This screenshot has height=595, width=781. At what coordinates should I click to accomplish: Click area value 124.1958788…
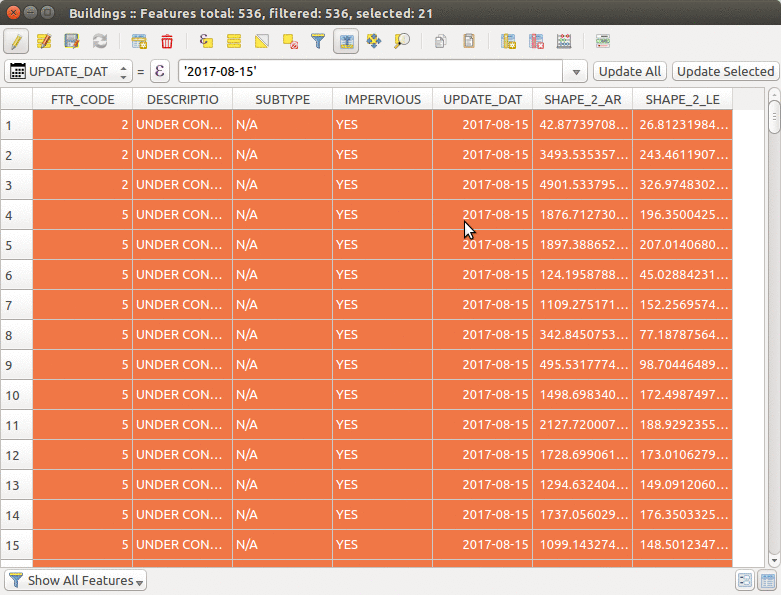tap(583, 275)
